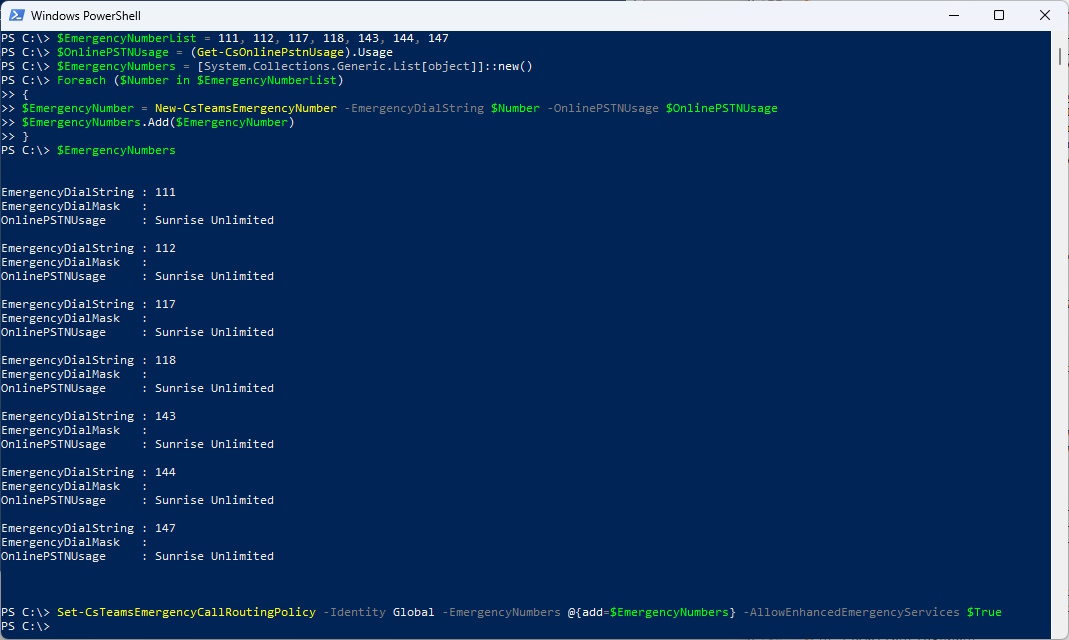Click "Sunrise Unlimited" below dial string 111

tap(214, 220)
